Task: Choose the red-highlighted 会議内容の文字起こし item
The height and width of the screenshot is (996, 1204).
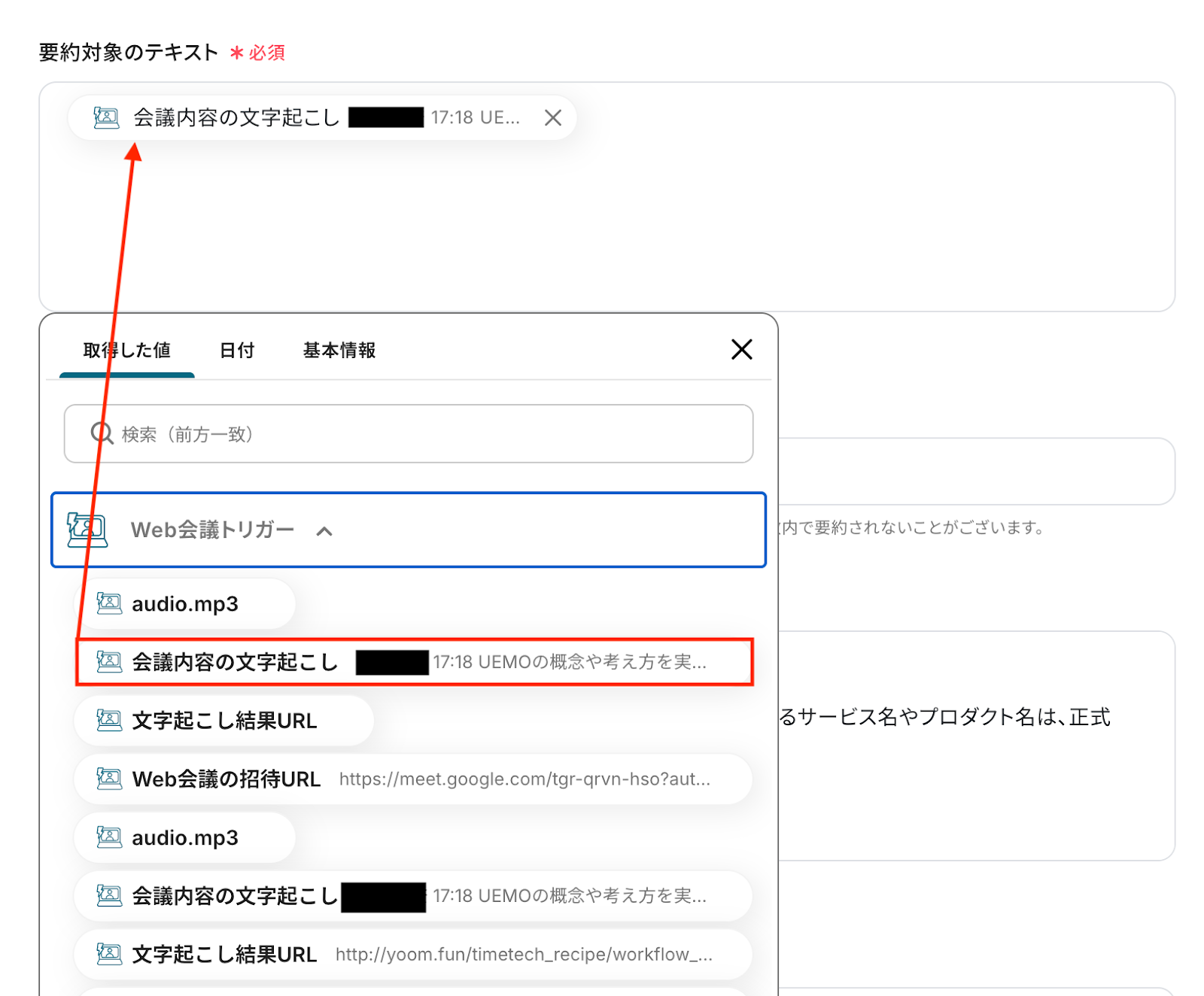Action: (414, 662)
